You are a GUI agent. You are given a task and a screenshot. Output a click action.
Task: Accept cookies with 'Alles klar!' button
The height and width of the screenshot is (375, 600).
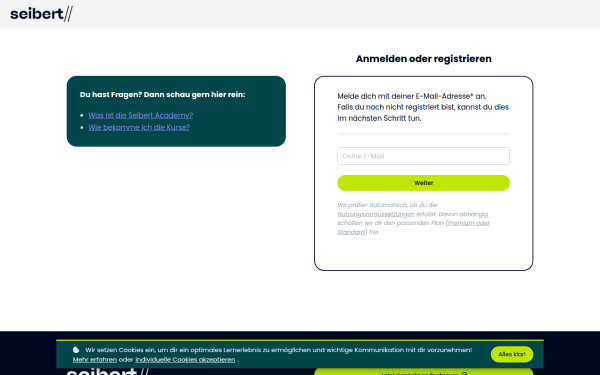512,354
